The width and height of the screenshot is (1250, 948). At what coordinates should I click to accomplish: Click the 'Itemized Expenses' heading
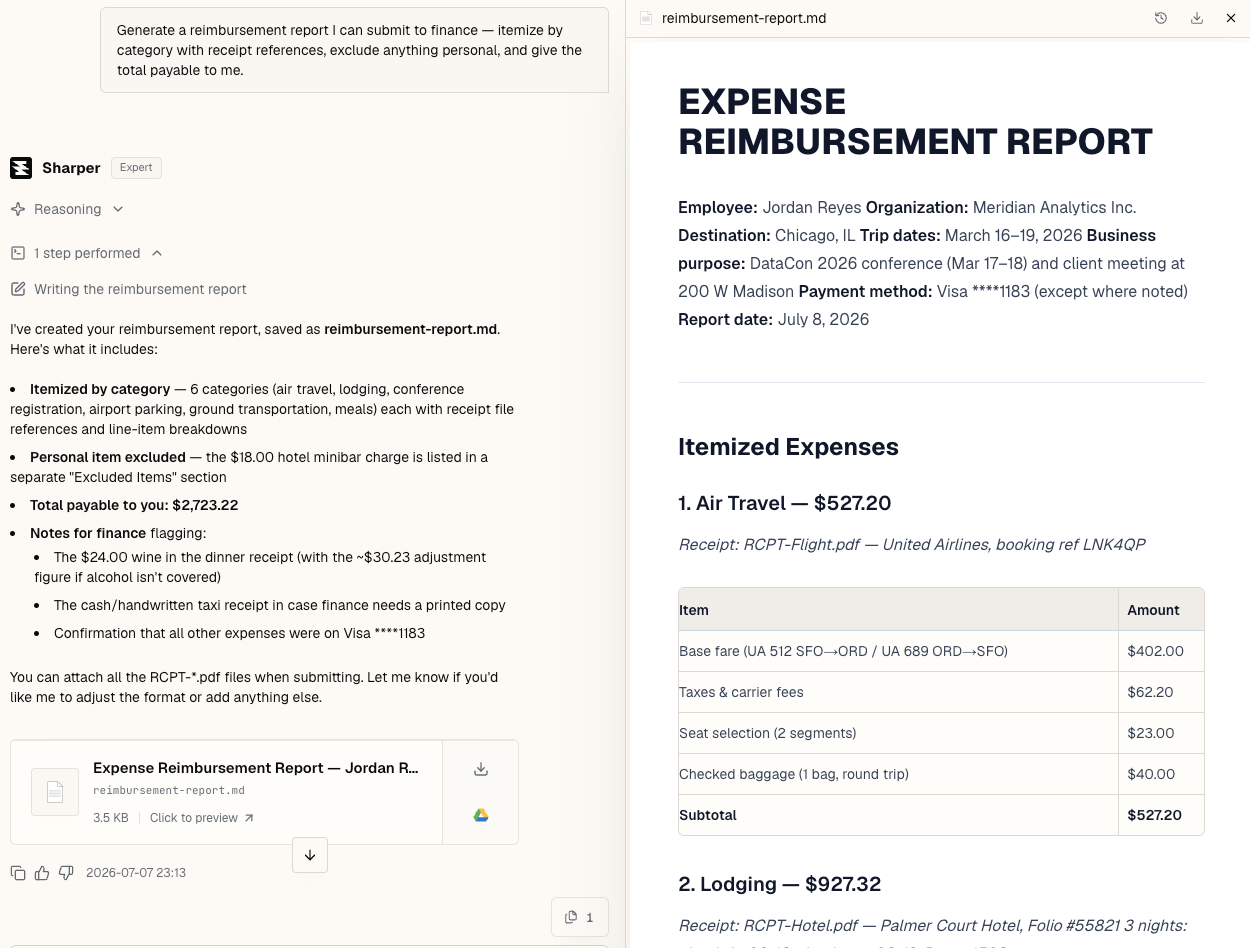(x=788, y=447)
